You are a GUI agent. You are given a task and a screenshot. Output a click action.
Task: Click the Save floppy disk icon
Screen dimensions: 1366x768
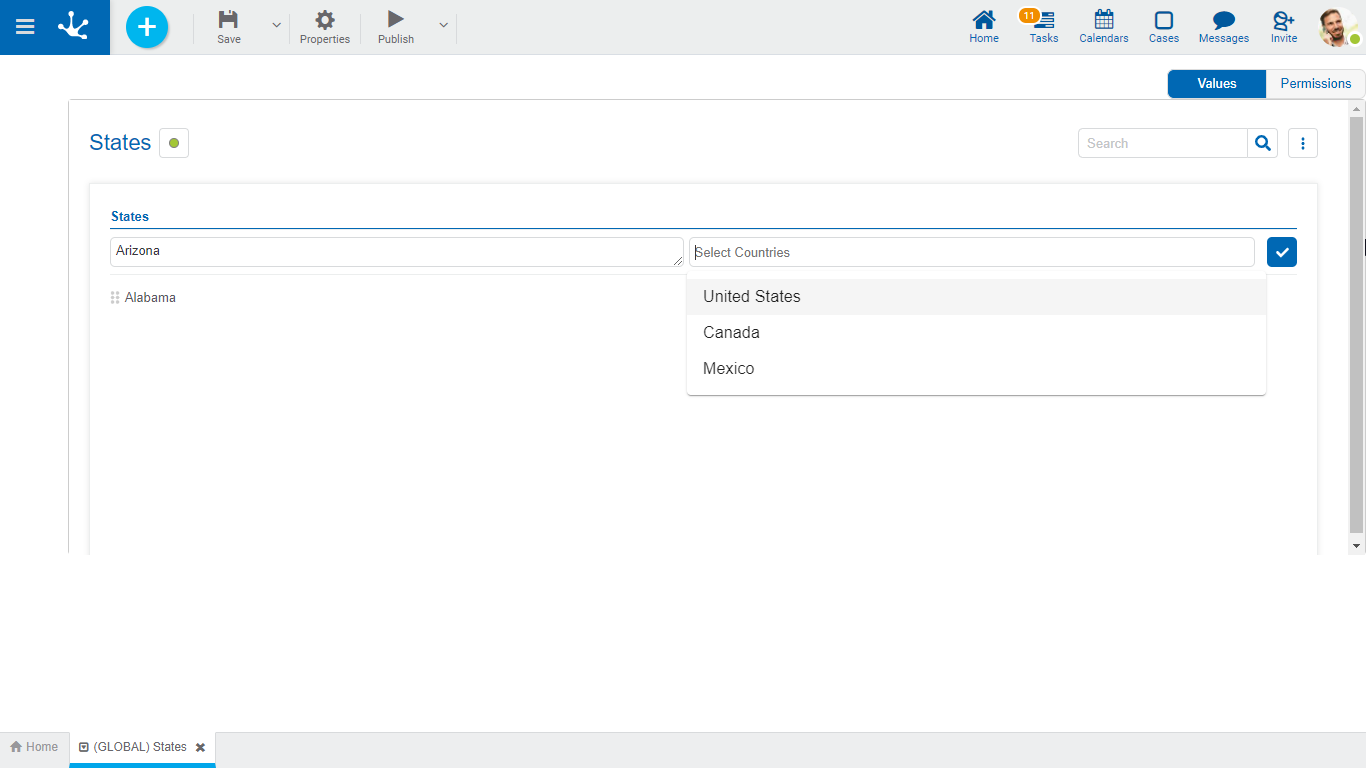229,20
